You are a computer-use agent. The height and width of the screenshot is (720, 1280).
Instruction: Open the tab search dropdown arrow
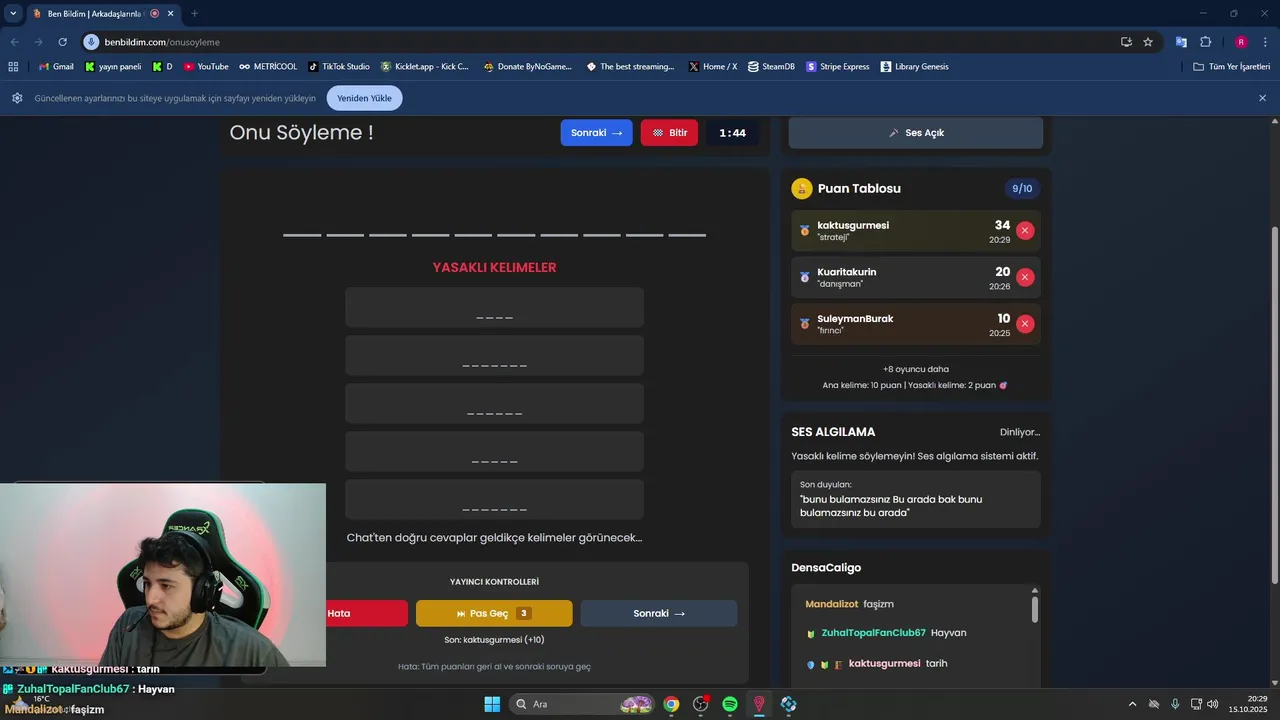click(x=12, y=13)
